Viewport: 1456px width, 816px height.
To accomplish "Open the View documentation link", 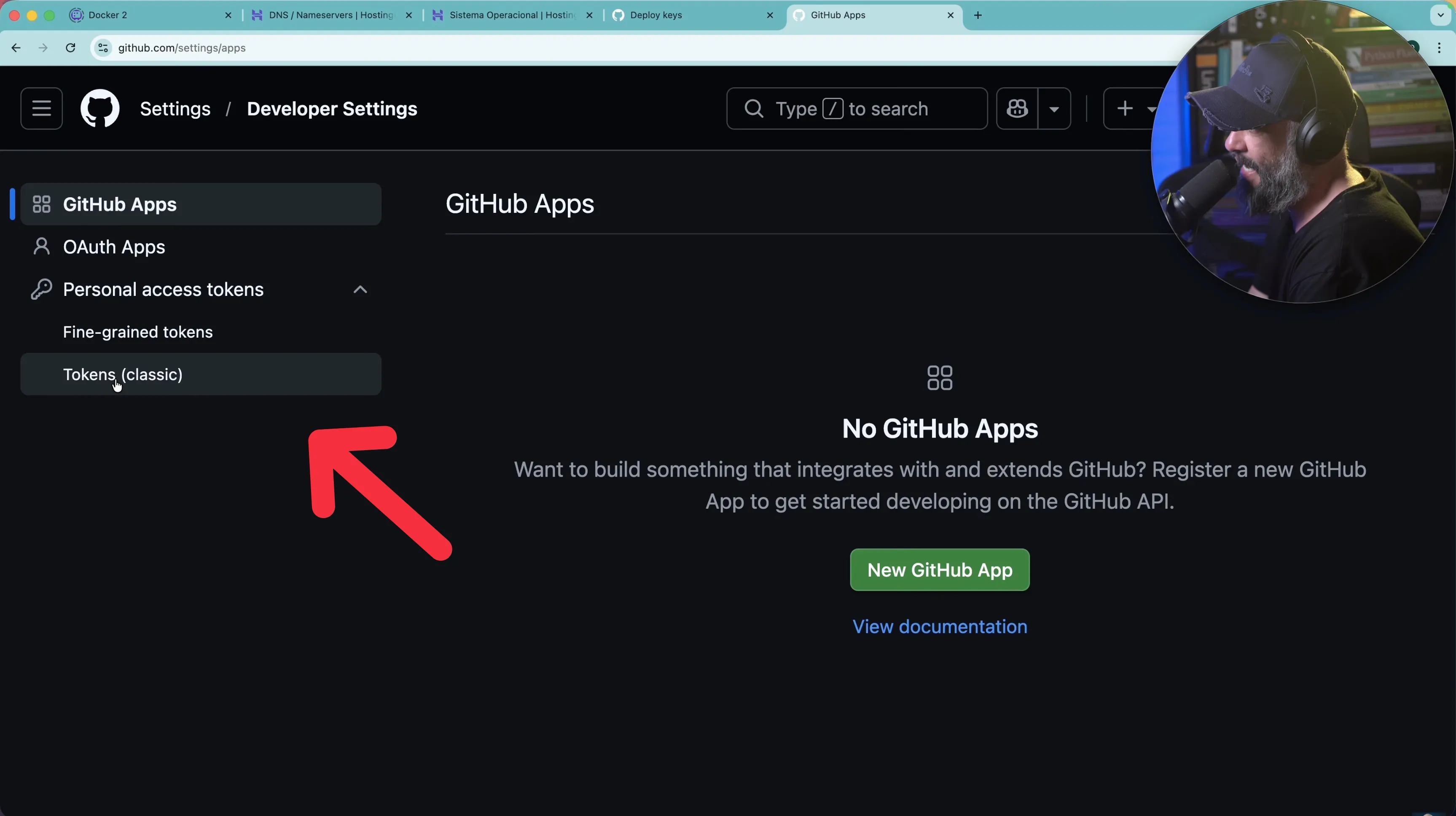I will [x=939, y=626].
